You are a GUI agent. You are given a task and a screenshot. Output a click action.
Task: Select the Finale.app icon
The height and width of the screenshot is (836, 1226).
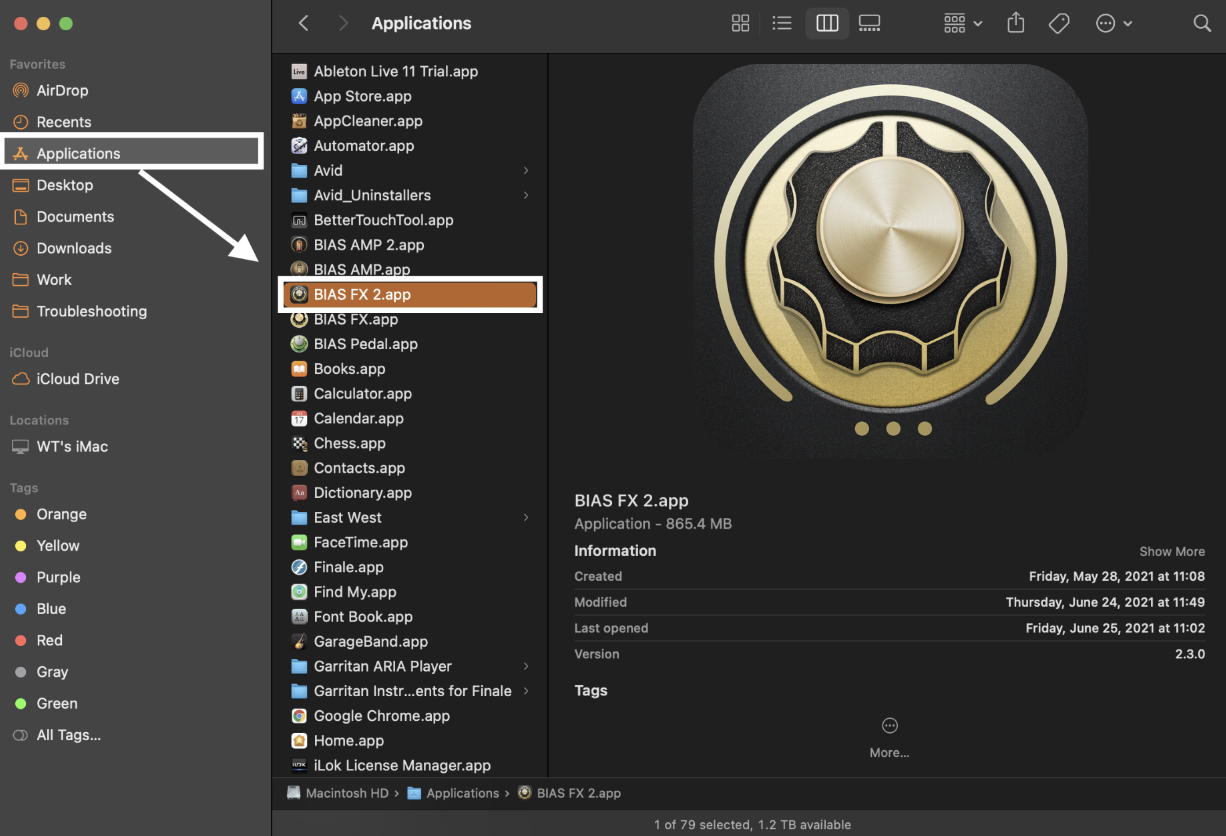tap(298, 567)
